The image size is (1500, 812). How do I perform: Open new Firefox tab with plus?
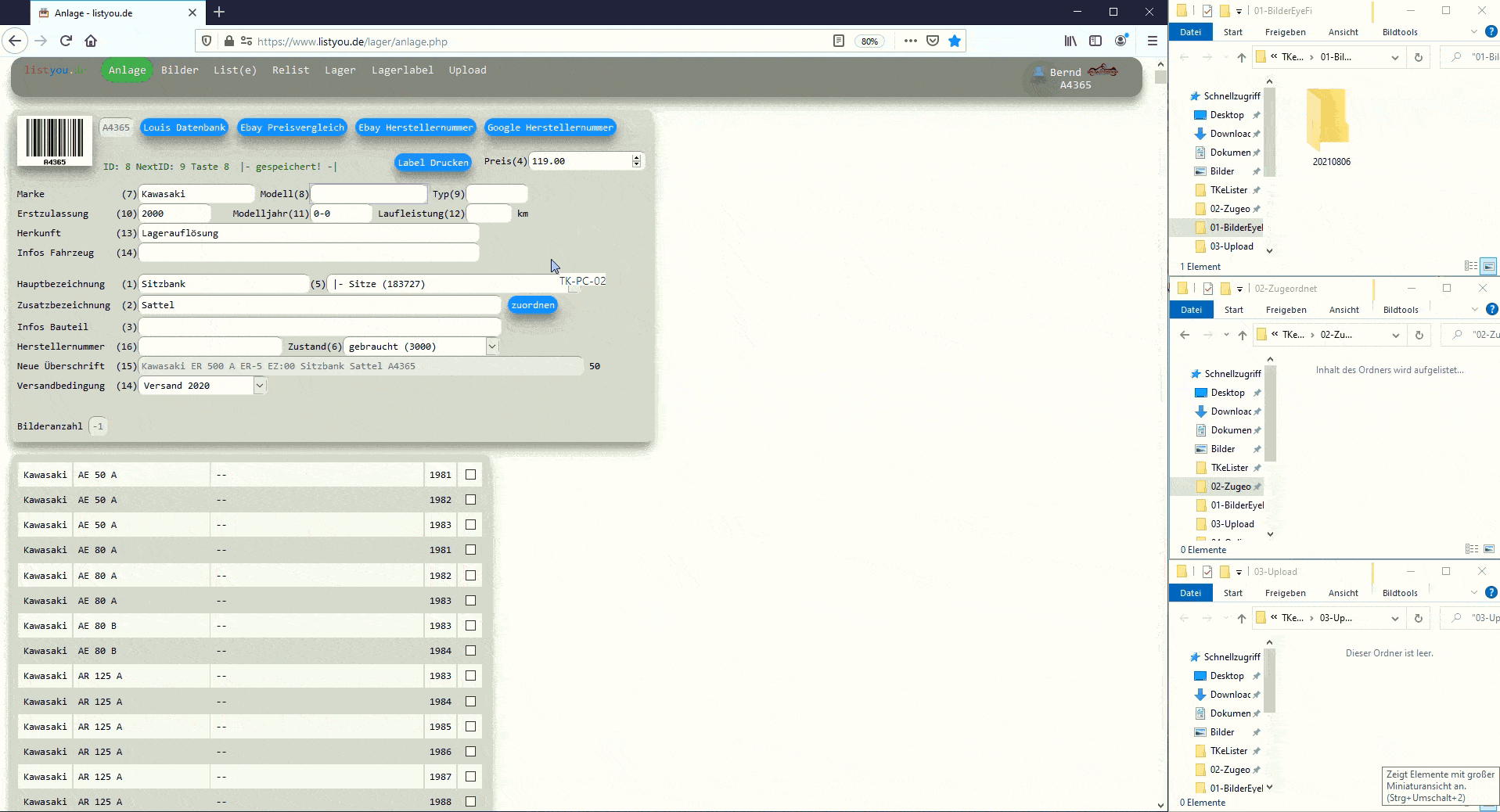[219, 12]
